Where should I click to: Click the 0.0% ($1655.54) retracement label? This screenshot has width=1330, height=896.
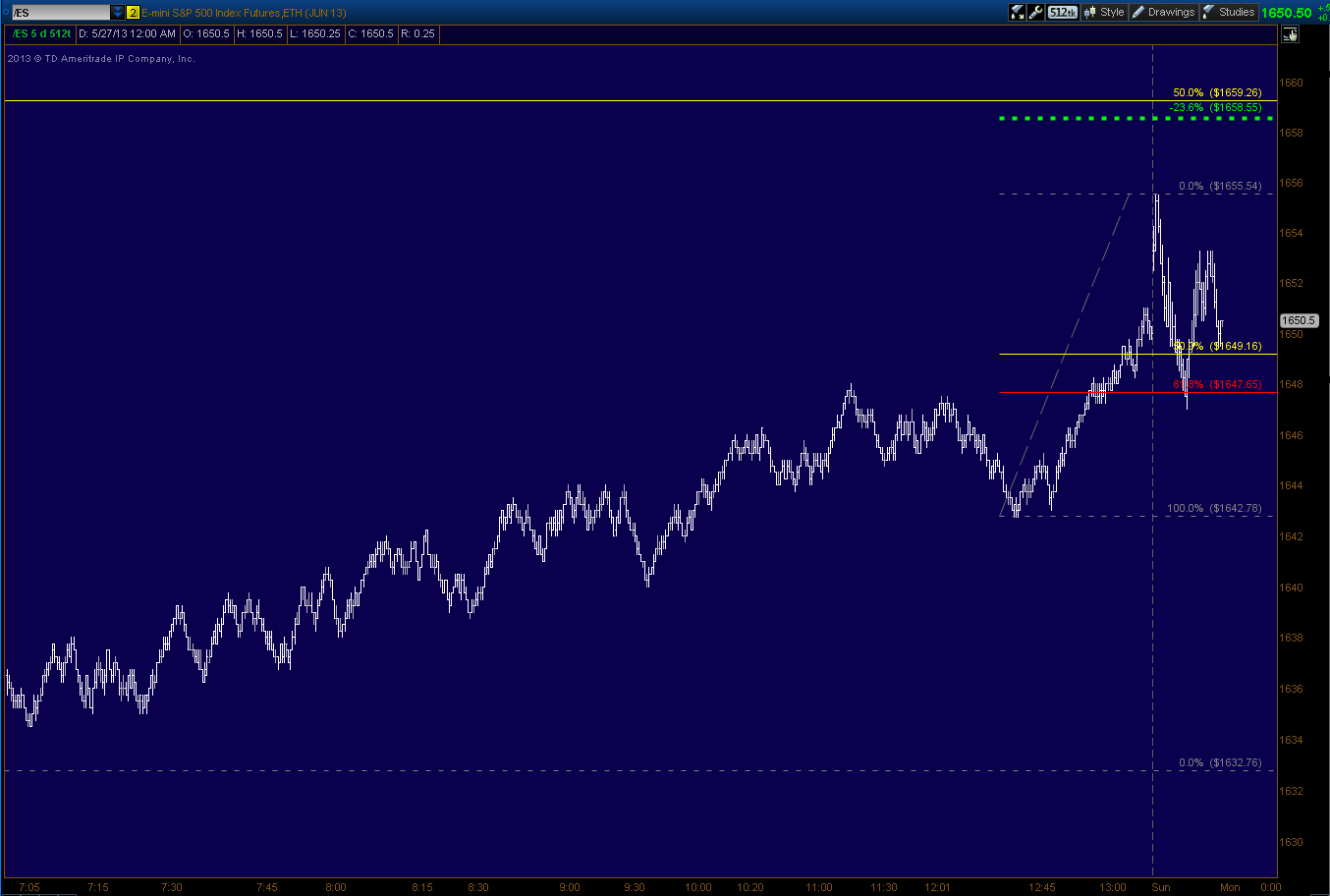pyautogui.click(x=1220, y=186)
